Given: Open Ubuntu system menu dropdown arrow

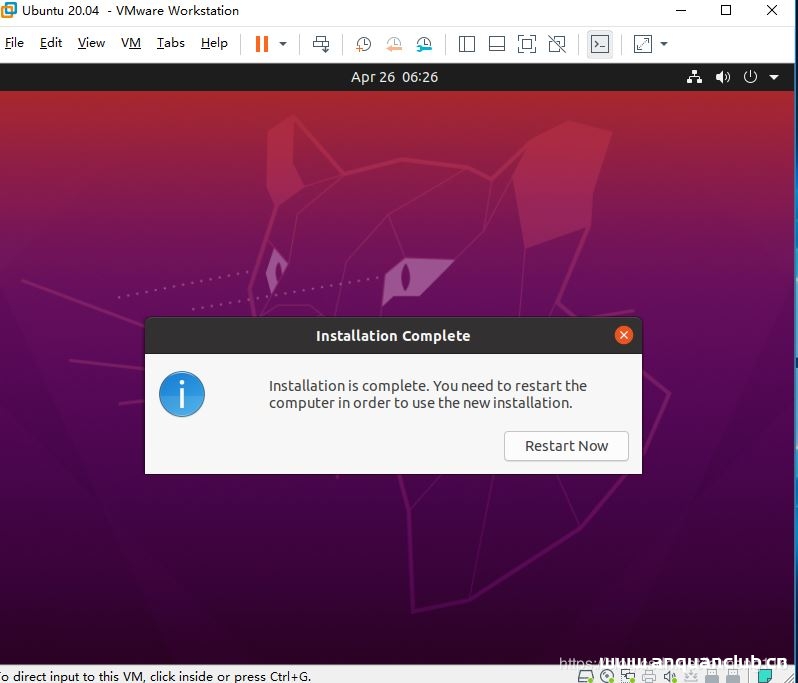Looking at the screenshot, I should [x=772, y=77].
